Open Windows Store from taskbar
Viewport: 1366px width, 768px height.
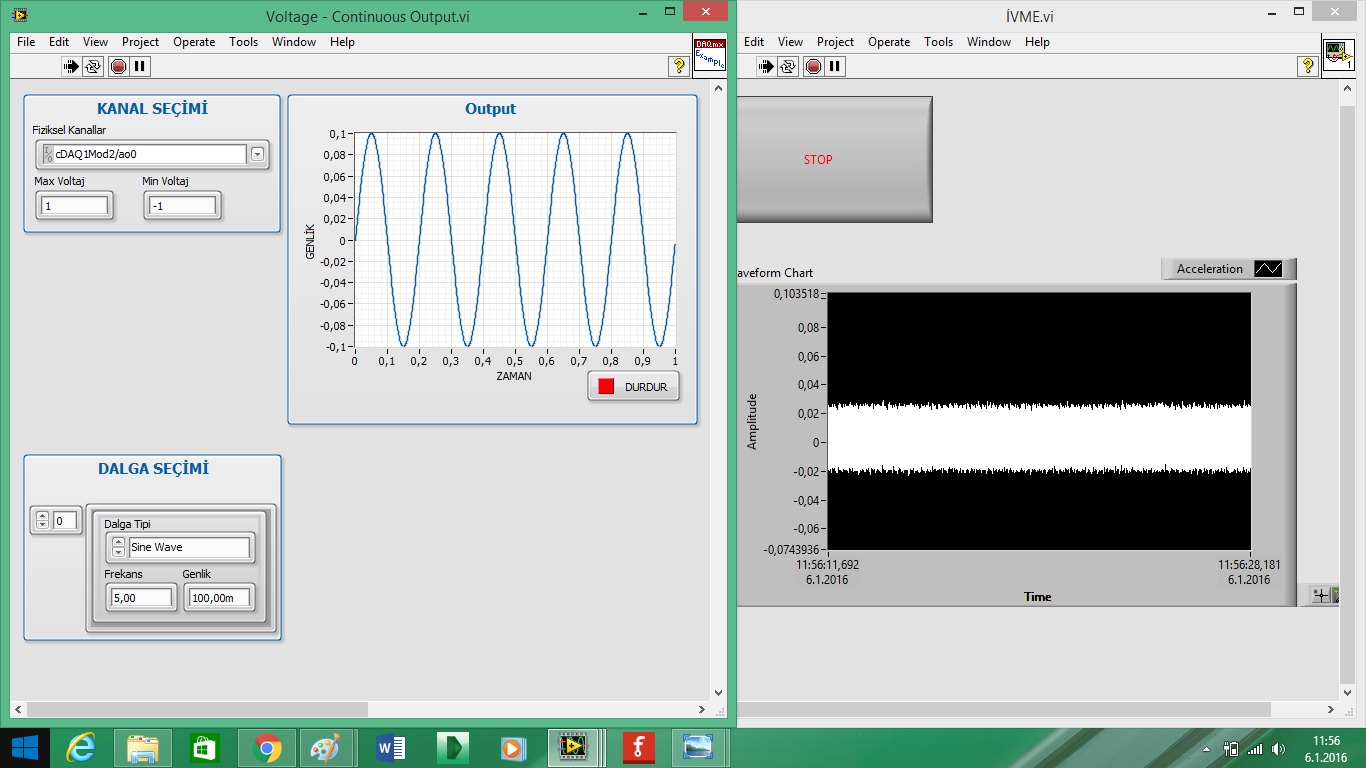(205, 748)
